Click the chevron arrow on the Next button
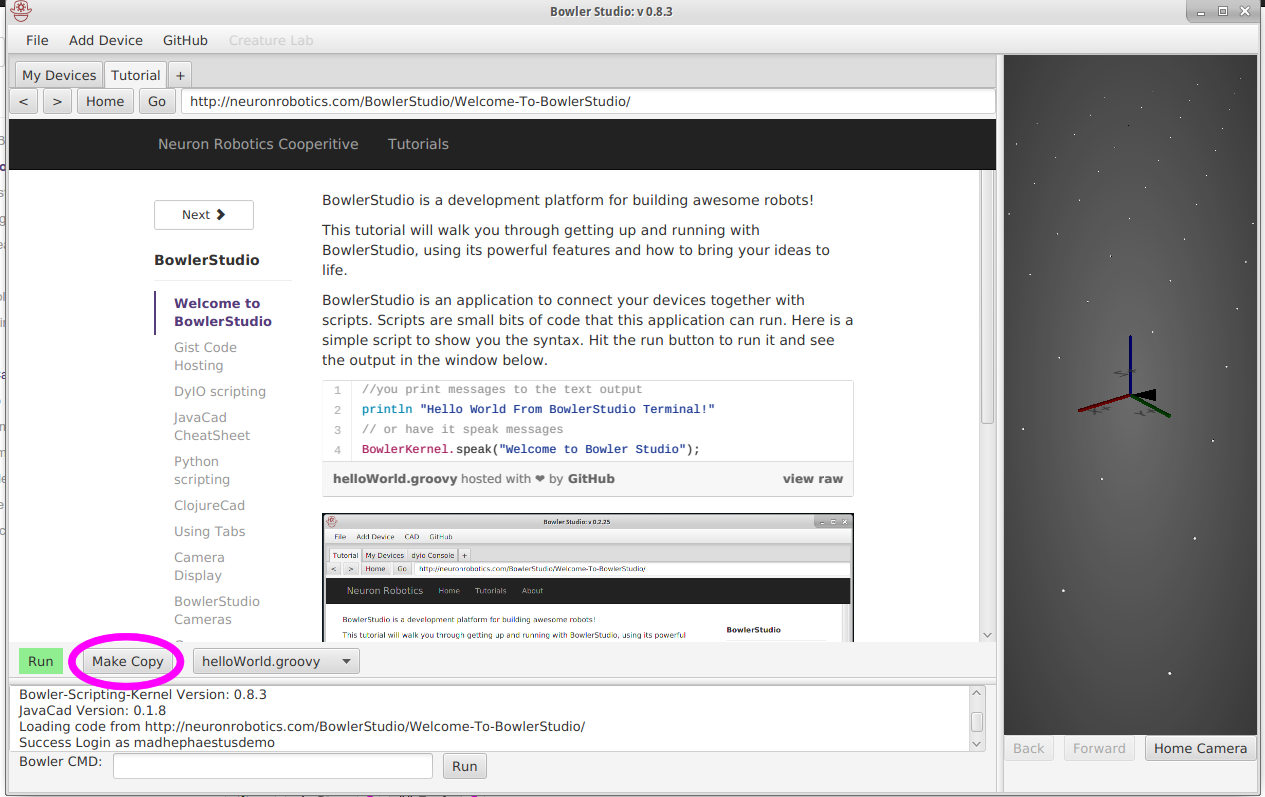 tap(221, 215)
